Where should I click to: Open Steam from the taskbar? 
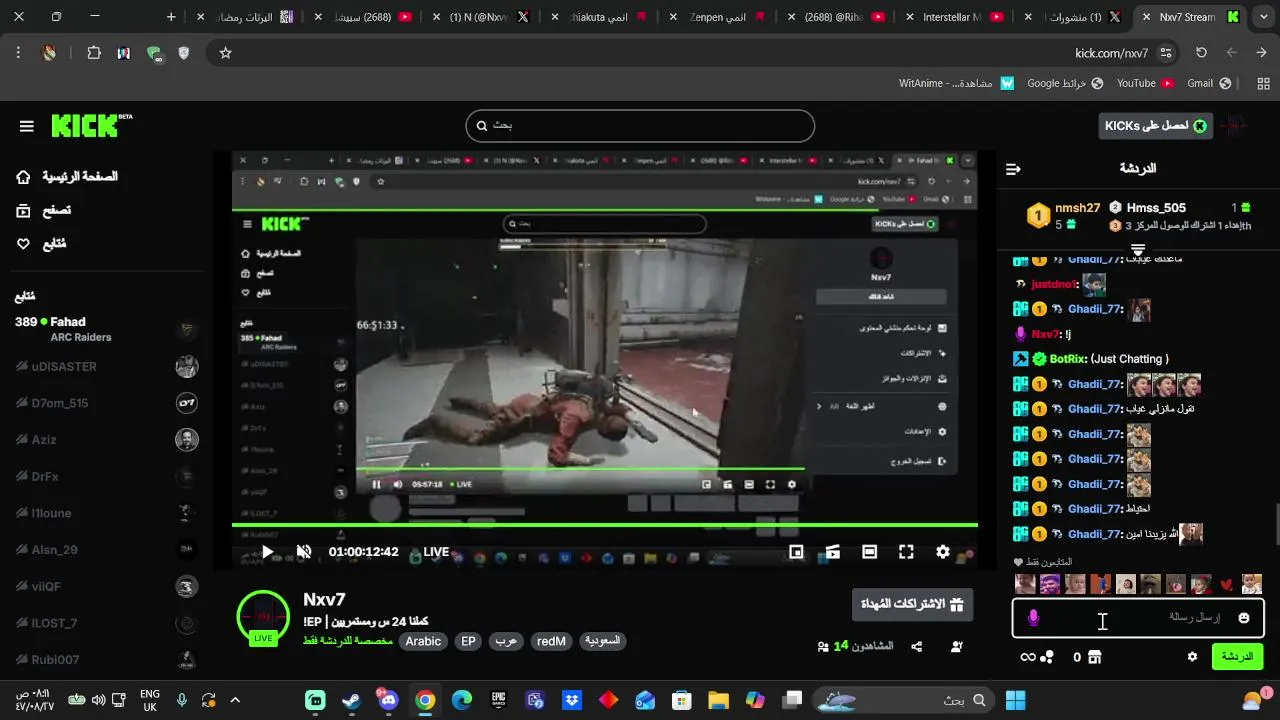coord(351,700)
